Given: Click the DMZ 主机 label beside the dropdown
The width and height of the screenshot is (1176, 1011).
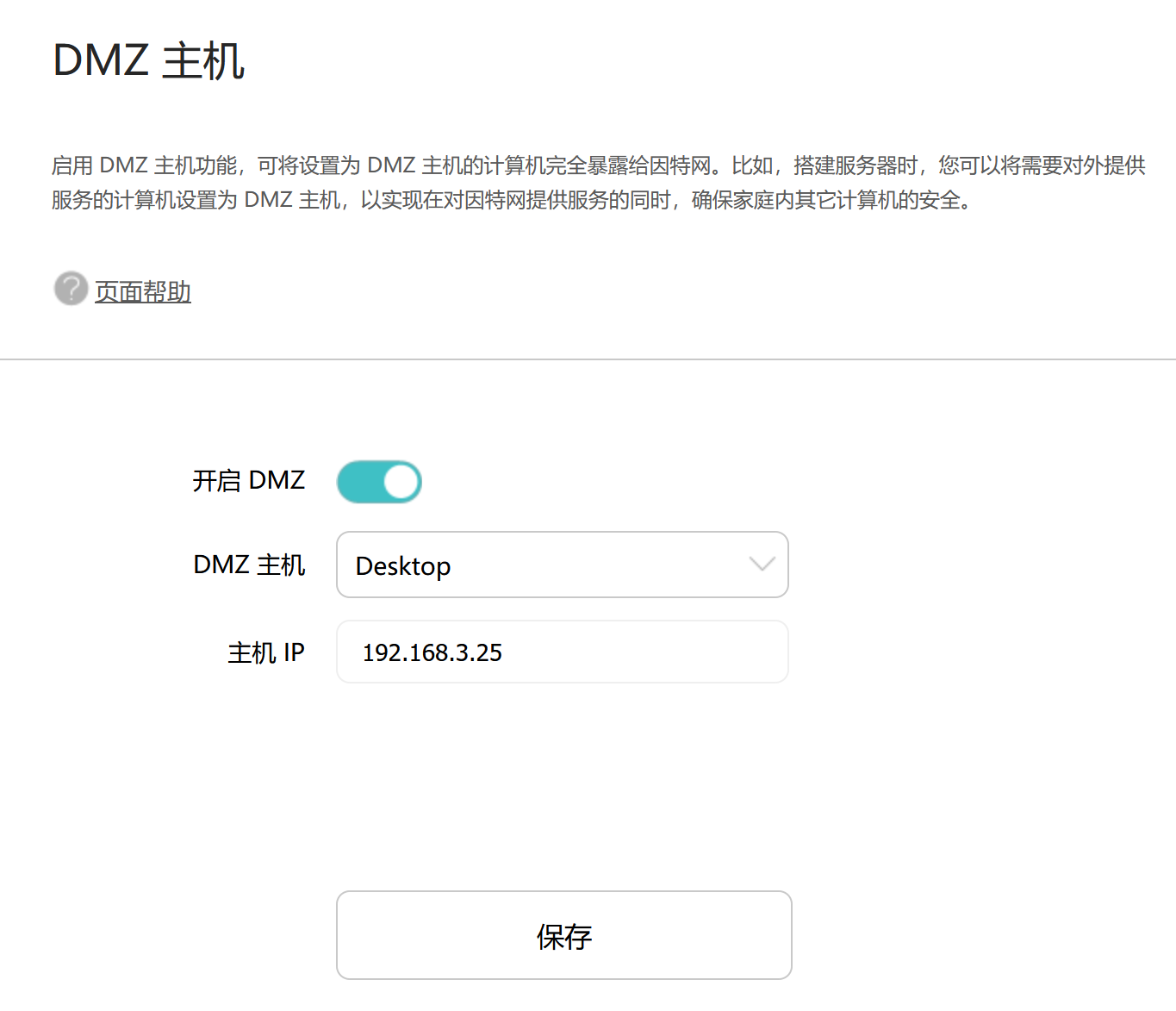Looking at the screenshot, I should click(x=249, y=565).
